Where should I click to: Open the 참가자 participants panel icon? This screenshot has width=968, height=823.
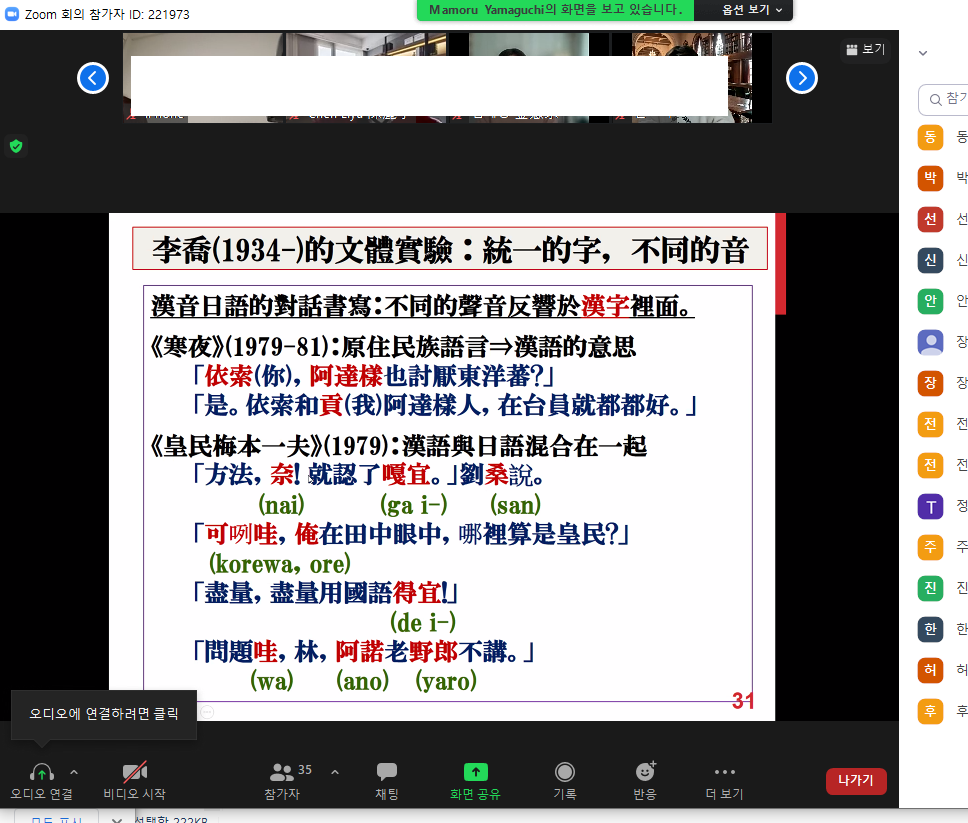coord(282,772)
